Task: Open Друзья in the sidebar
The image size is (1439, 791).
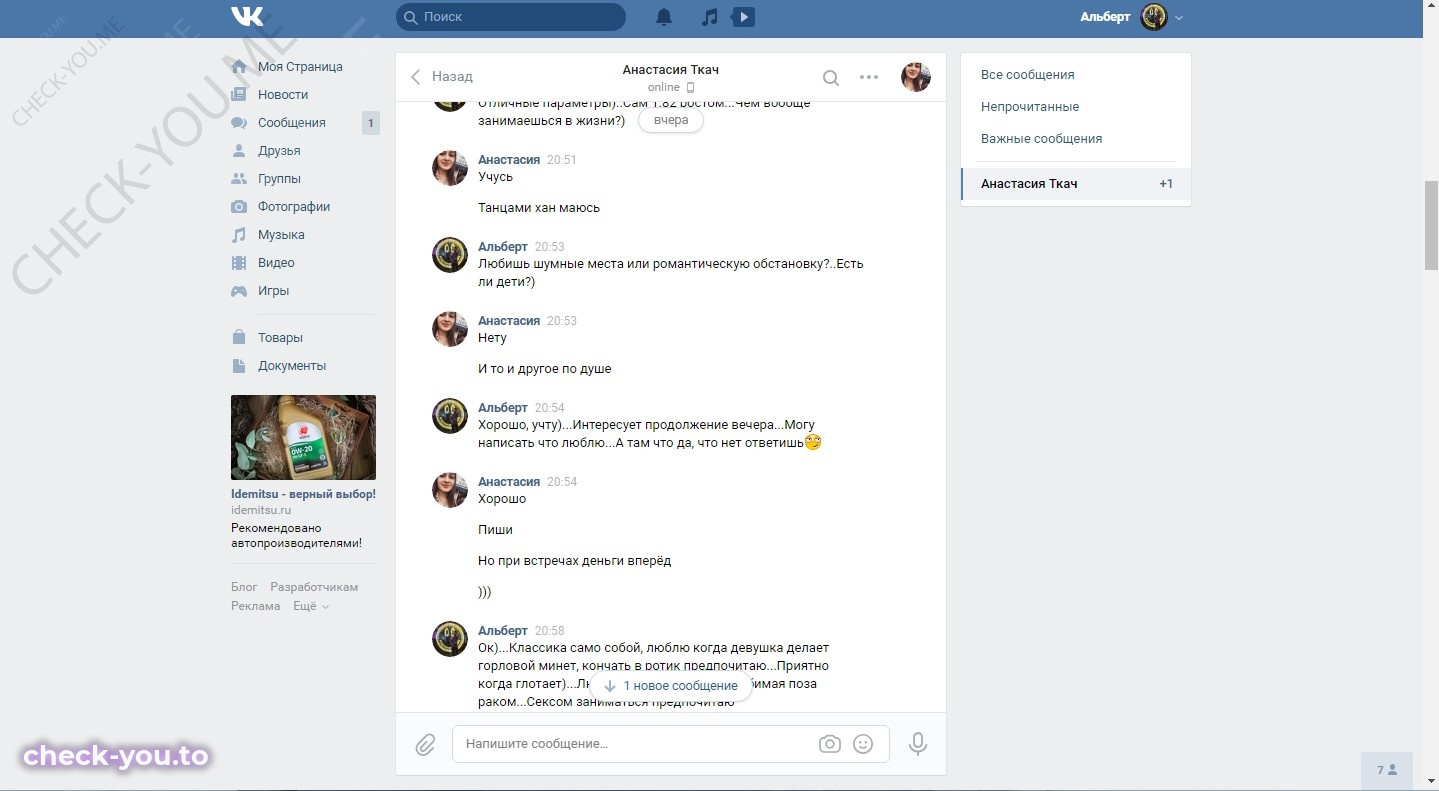Action: 279,151
